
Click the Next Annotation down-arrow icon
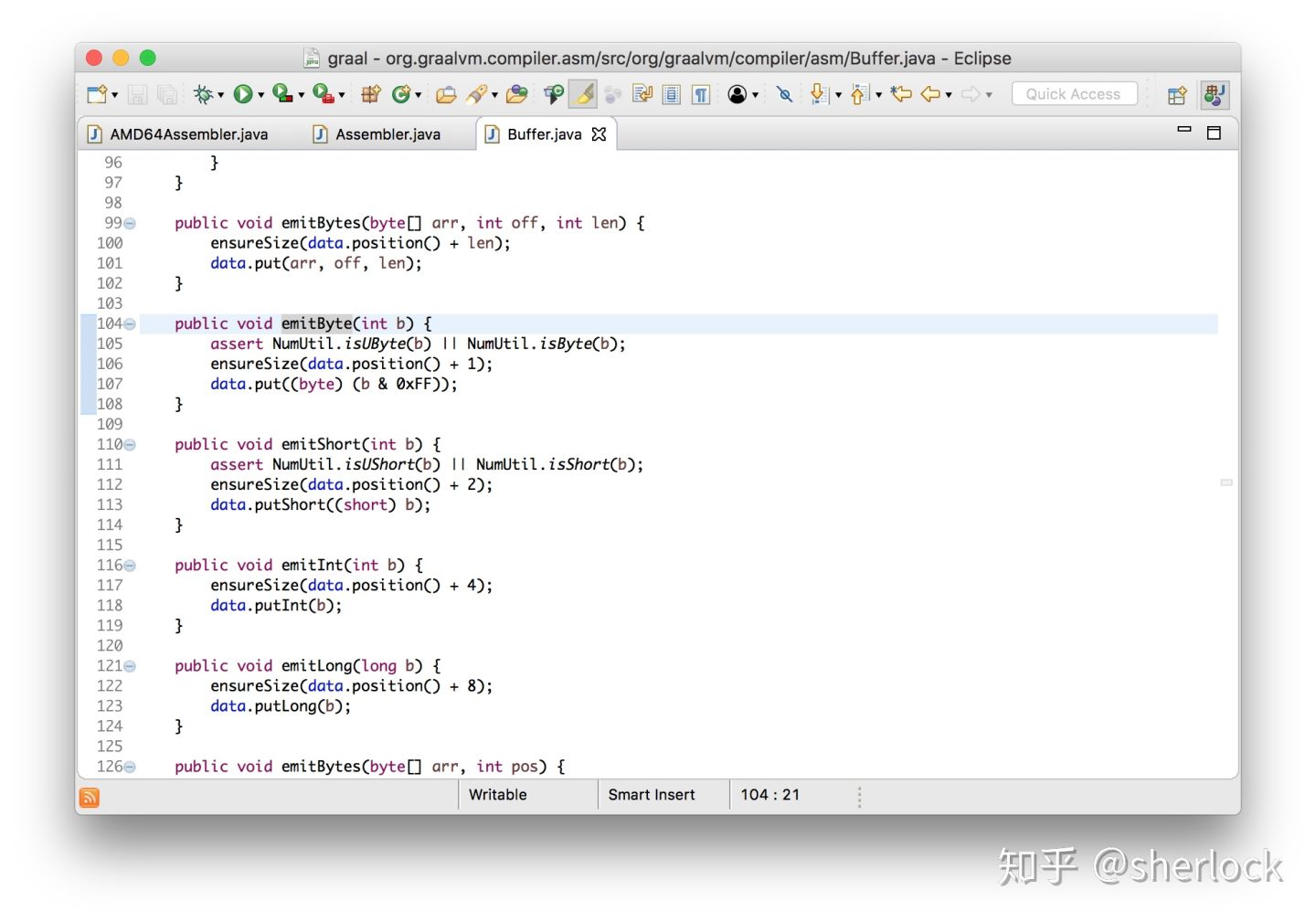pos(819,94)
